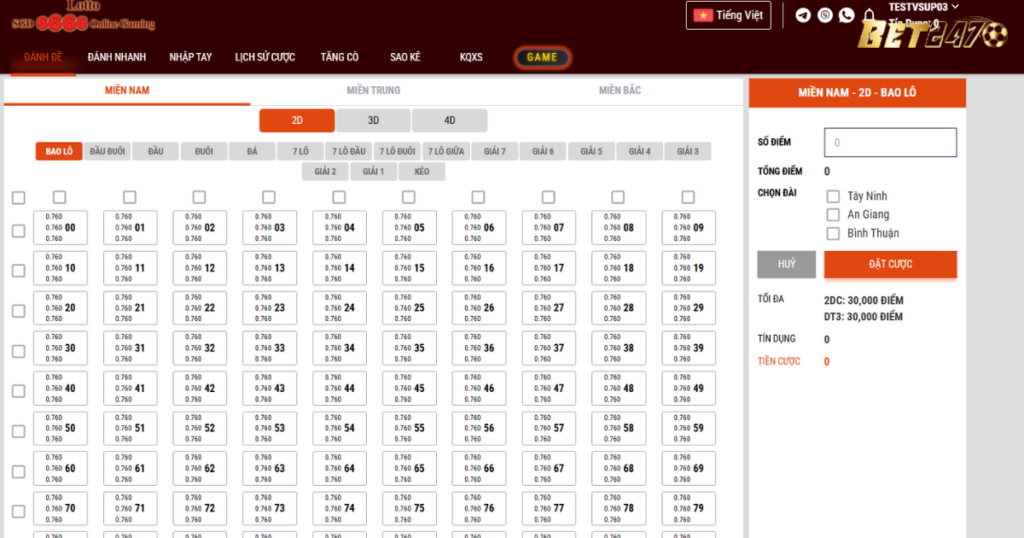The height and width of the screenshot is (538, 1024).
Task: Choose the GIẢI 7 bet type
Action: click(494, 151)
